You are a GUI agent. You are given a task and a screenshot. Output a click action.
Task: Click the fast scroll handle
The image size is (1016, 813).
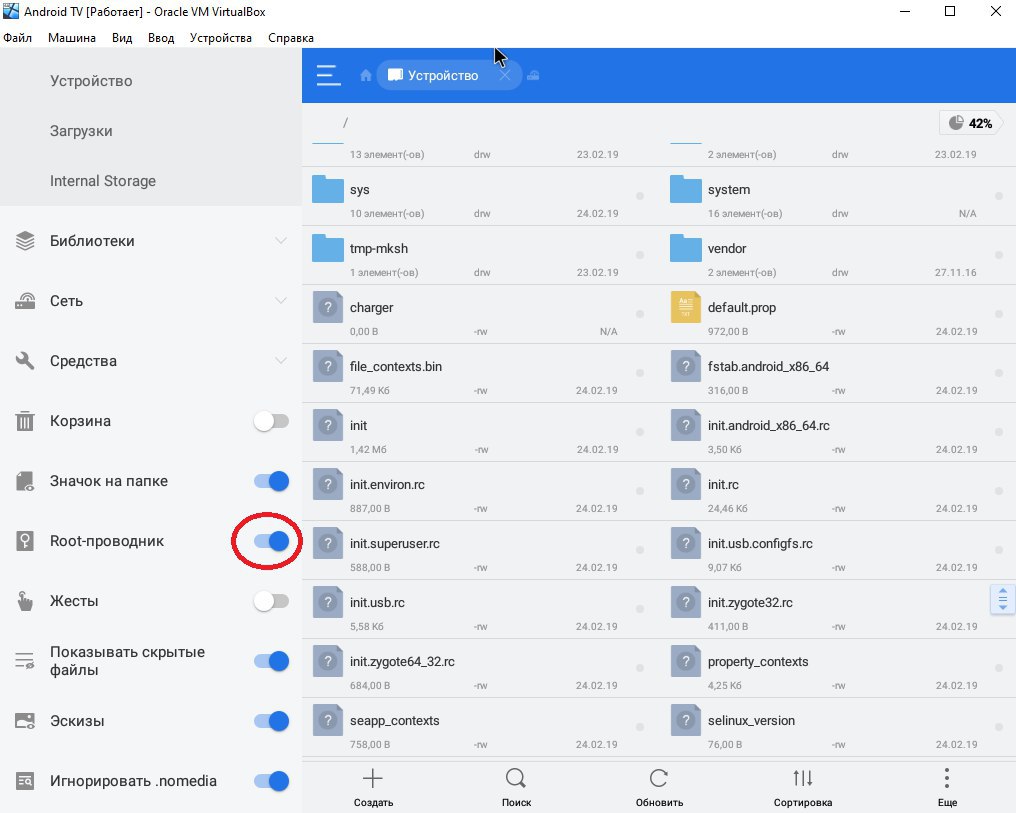point(1002,599)
